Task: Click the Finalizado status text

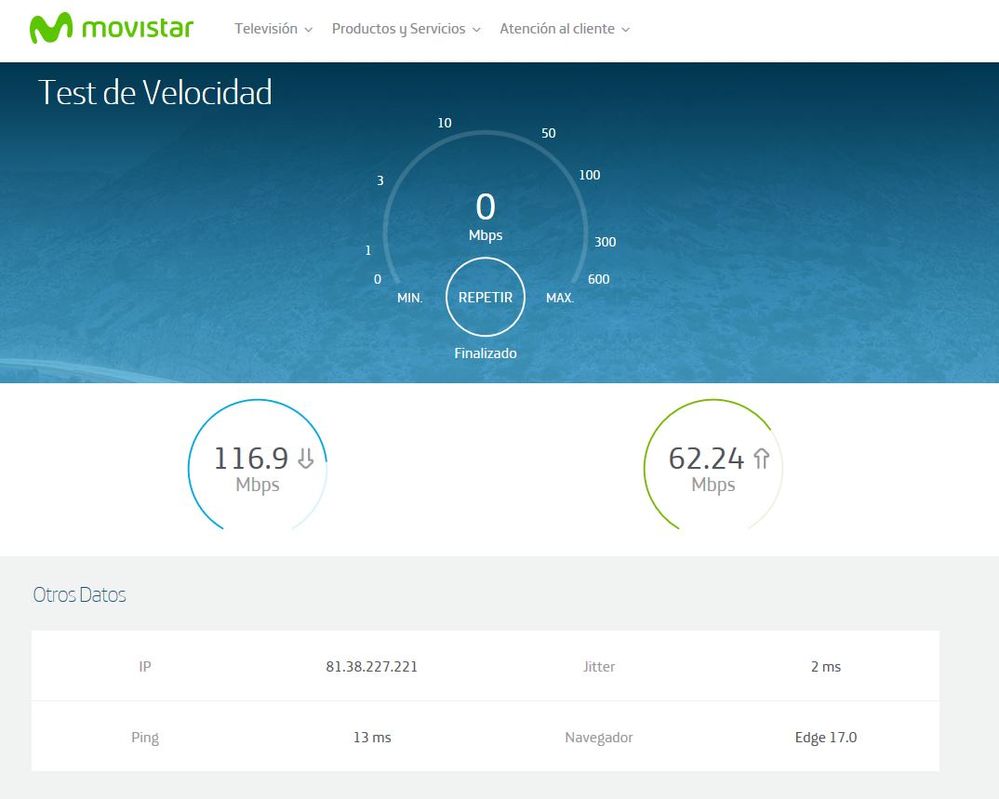Action: tap(485, 353)
